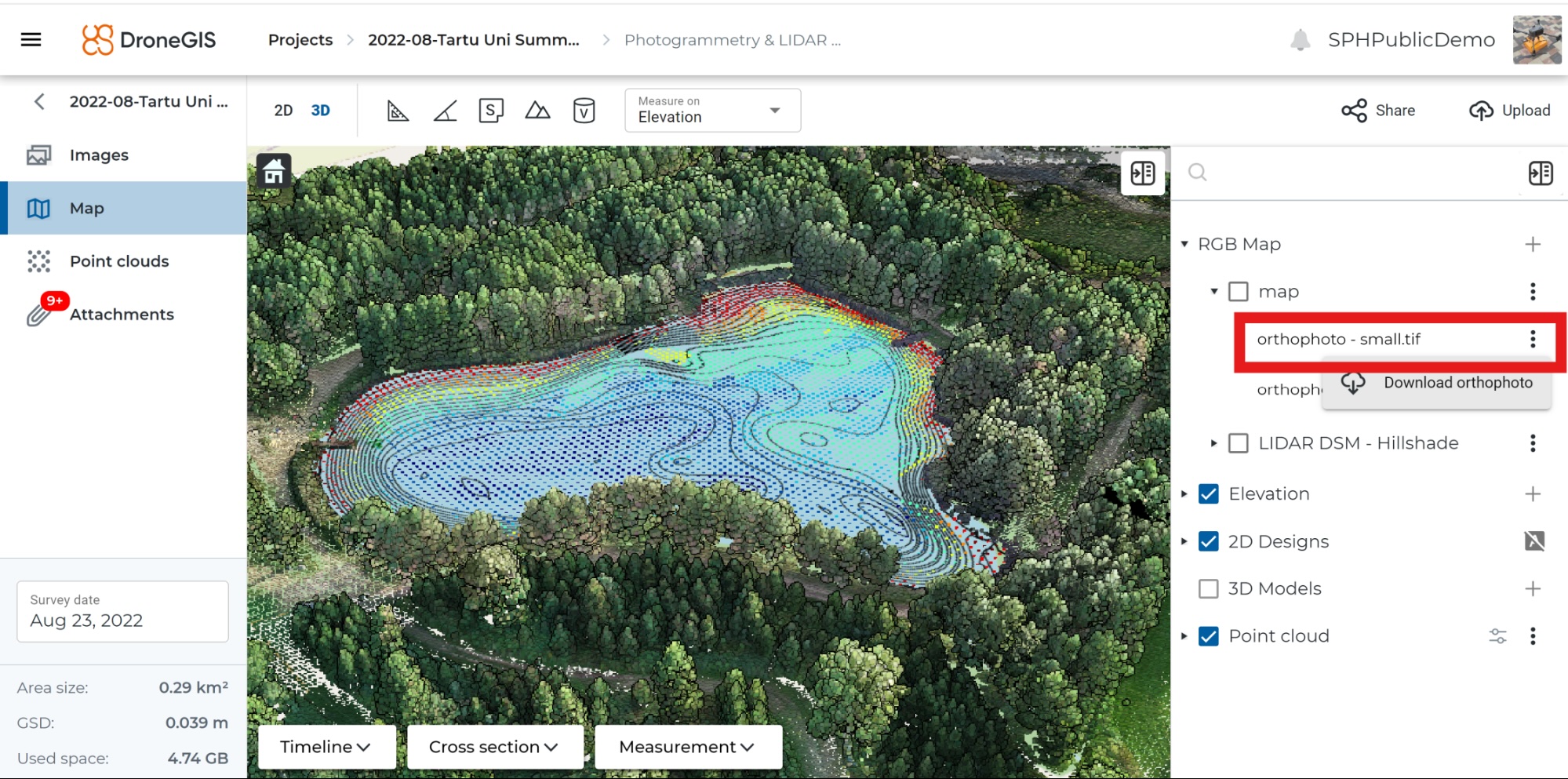
Task: Uncheck the Elevation layer
Action: pyautogui.click(x=1209, y=493)
